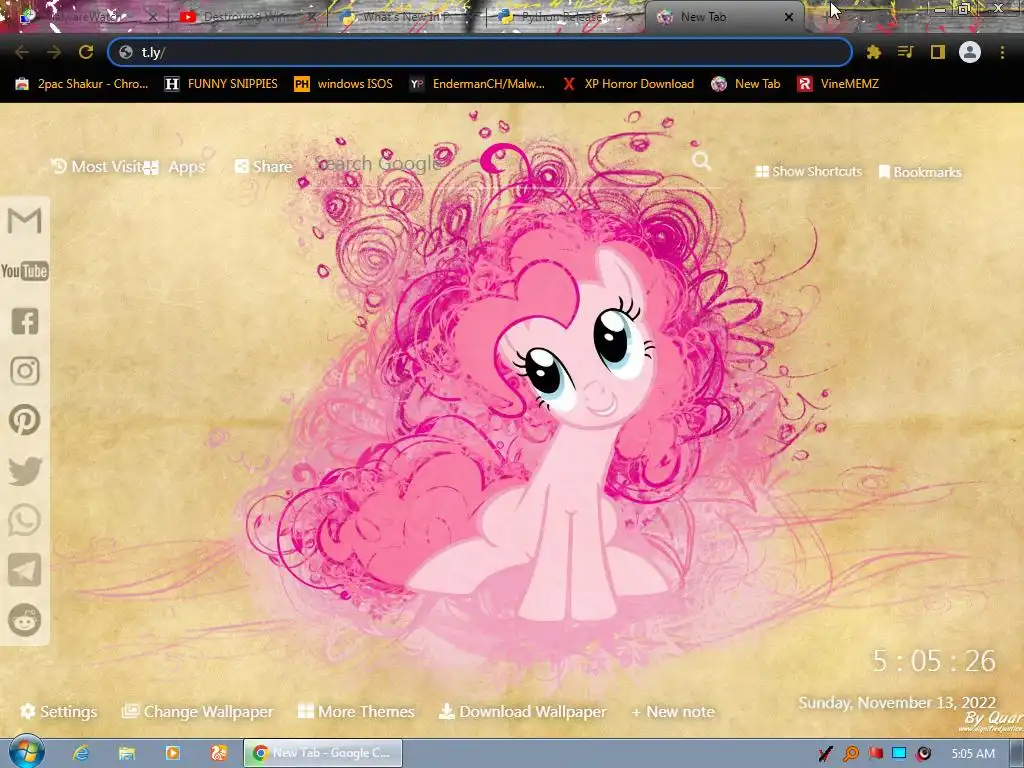
Task: Open Instagram from the sidebar
Action: pos(25,370)
